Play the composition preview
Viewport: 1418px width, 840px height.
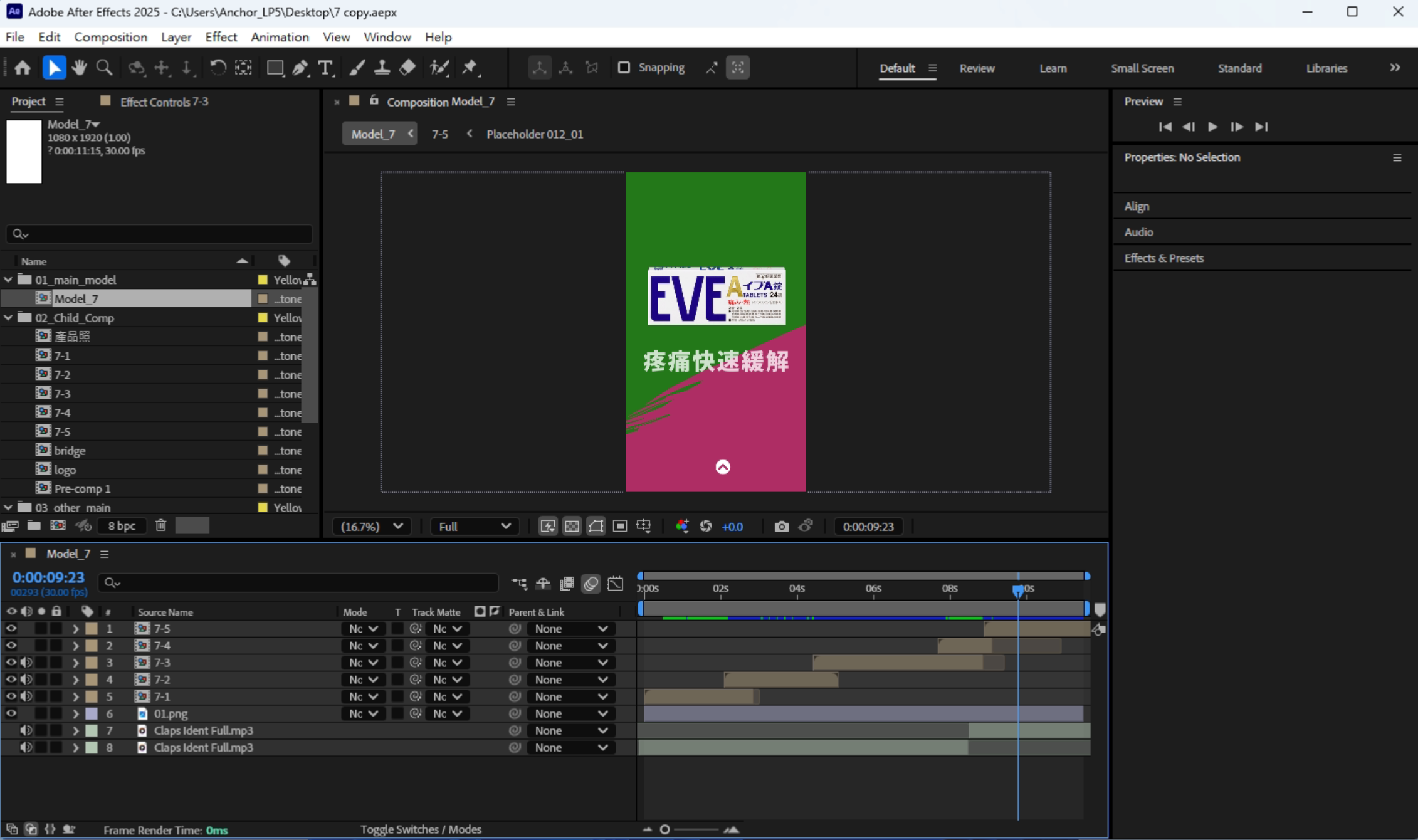coord(1212,127)
